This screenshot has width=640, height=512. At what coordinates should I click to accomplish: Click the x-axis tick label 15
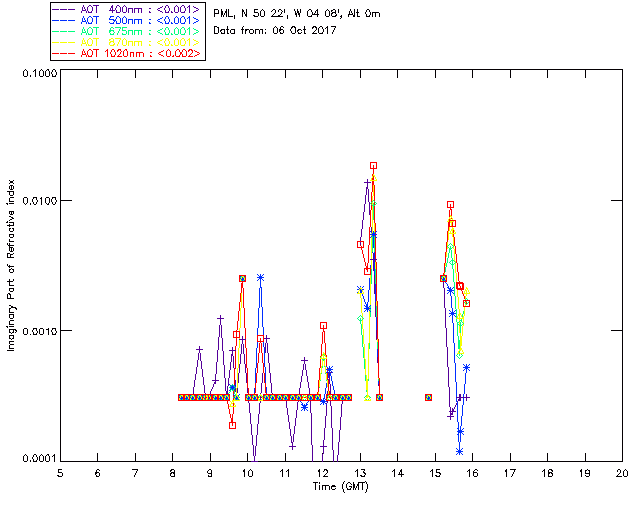(435, 473)
